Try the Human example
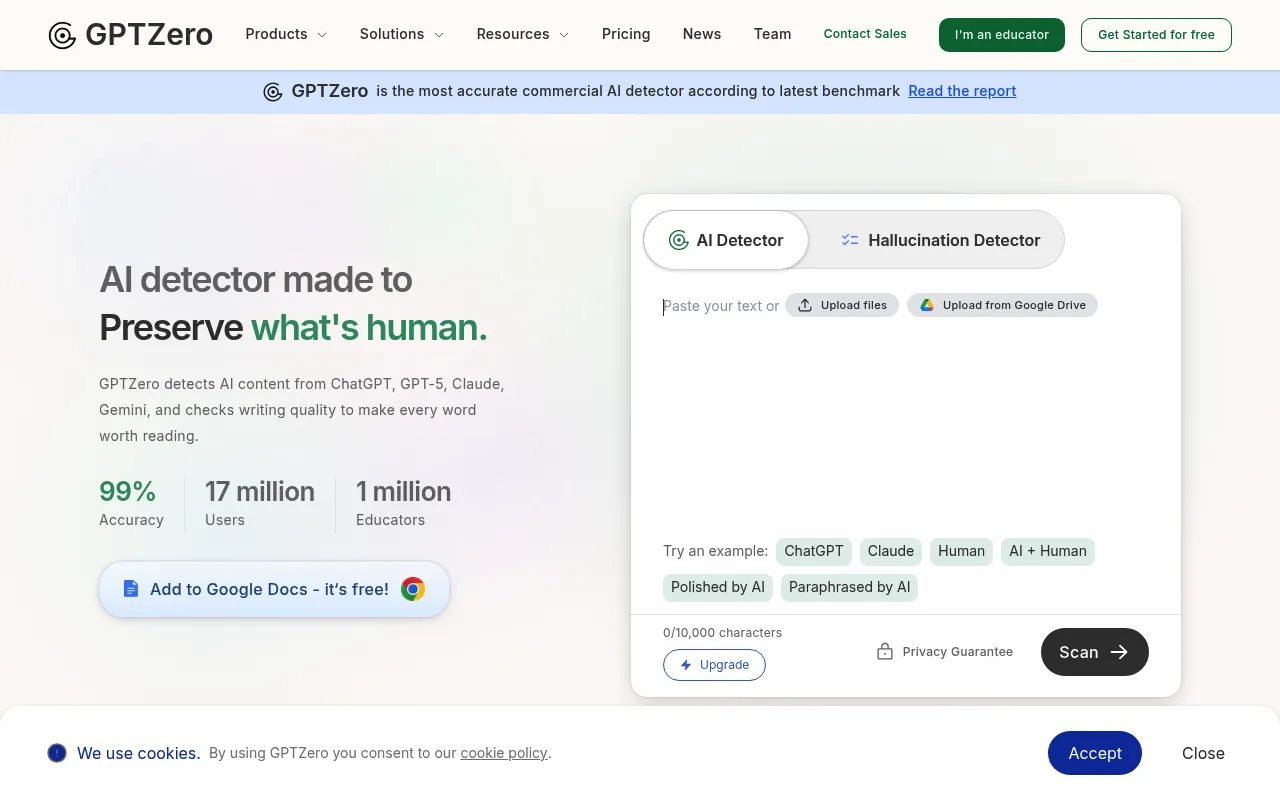The image size is (1280, 800). (x=961, y=551)
